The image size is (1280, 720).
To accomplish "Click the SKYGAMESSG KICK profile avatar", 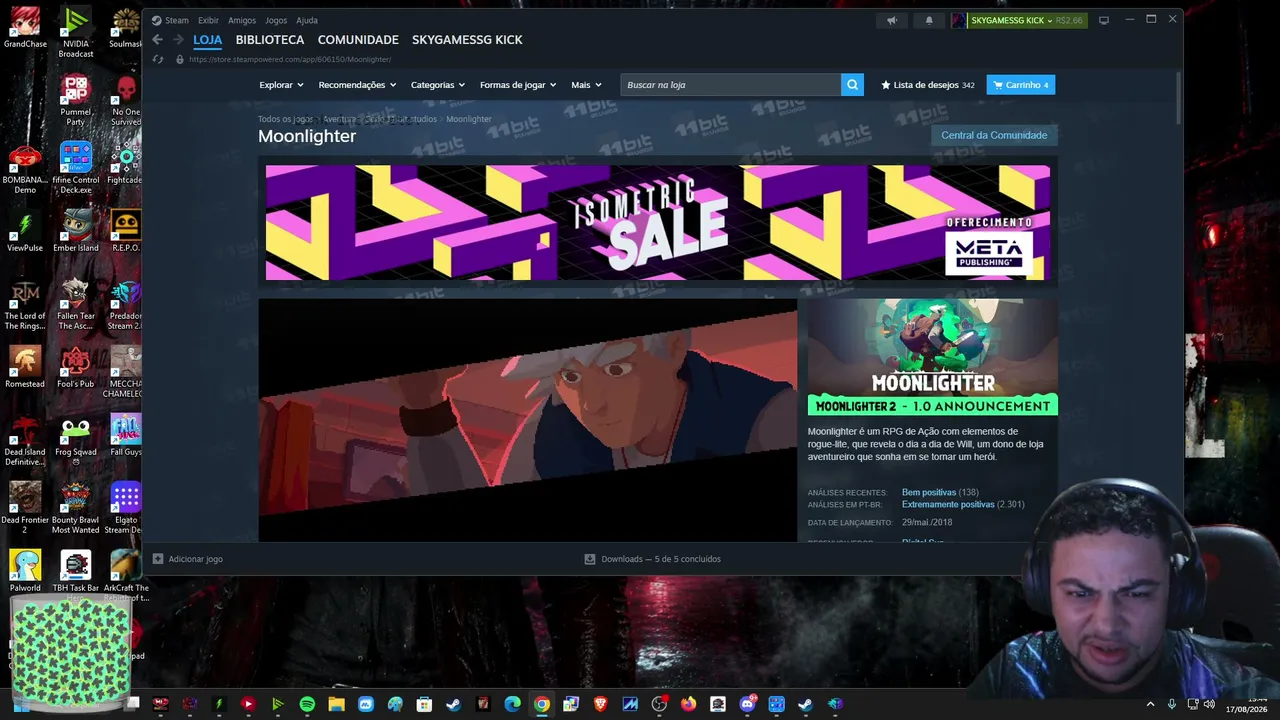I will pyautogui.click(x=959, y=20).
